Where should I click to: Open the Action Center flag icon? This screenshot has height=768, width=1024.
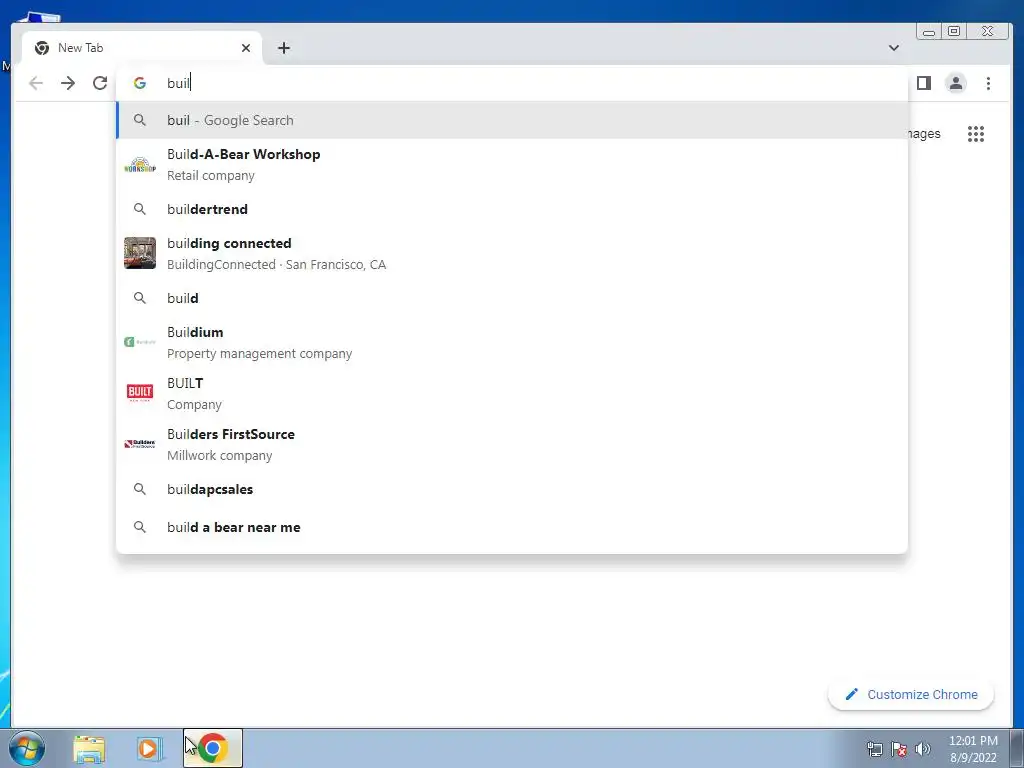pyautogui.click(x=899, y=749)
